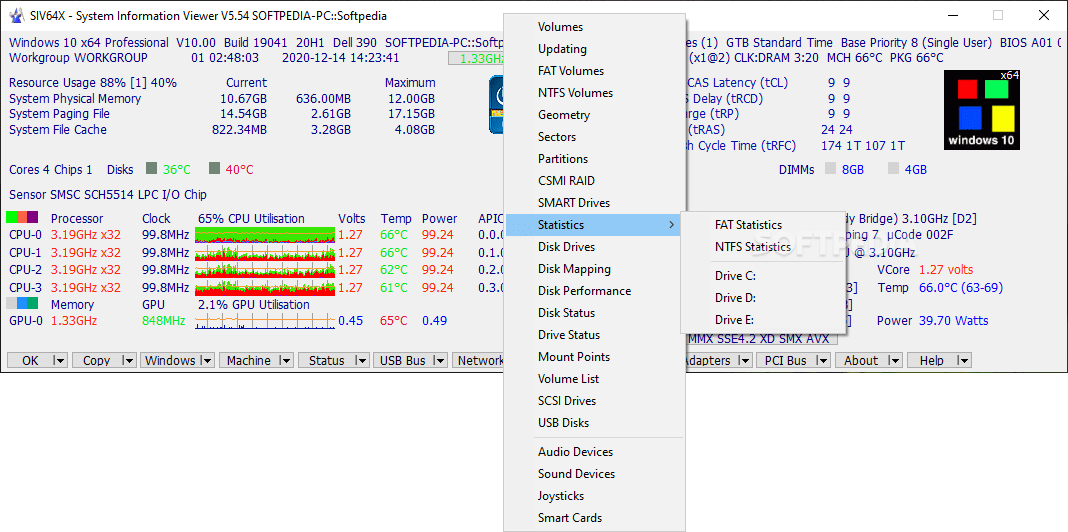Click the CPU-3 utilisation graph
Viewport: 1068px width, 532px height.
[x=265, y=287]
